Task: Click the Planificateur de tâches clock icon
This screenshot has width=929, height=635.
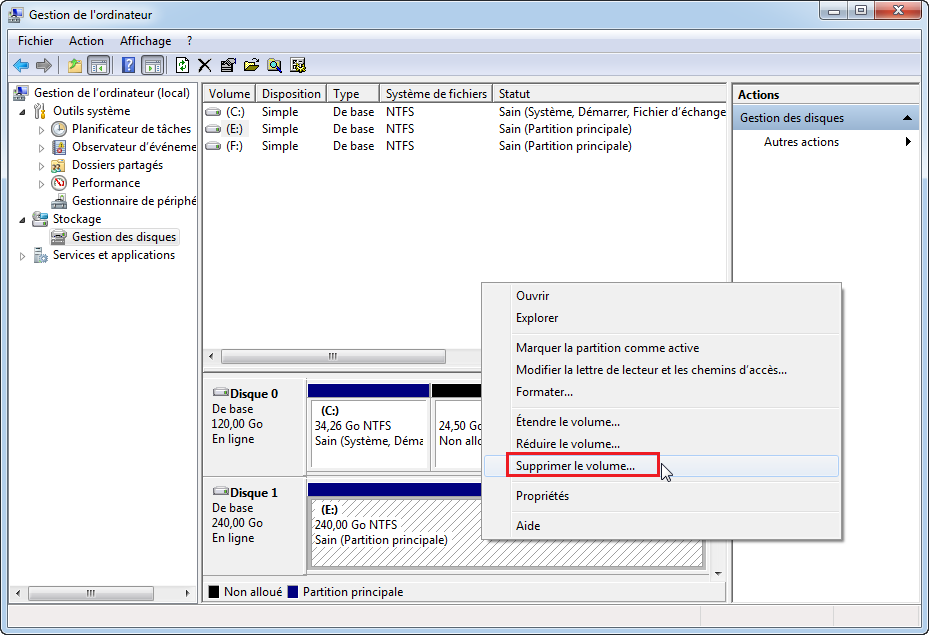Action: [59, 129]
